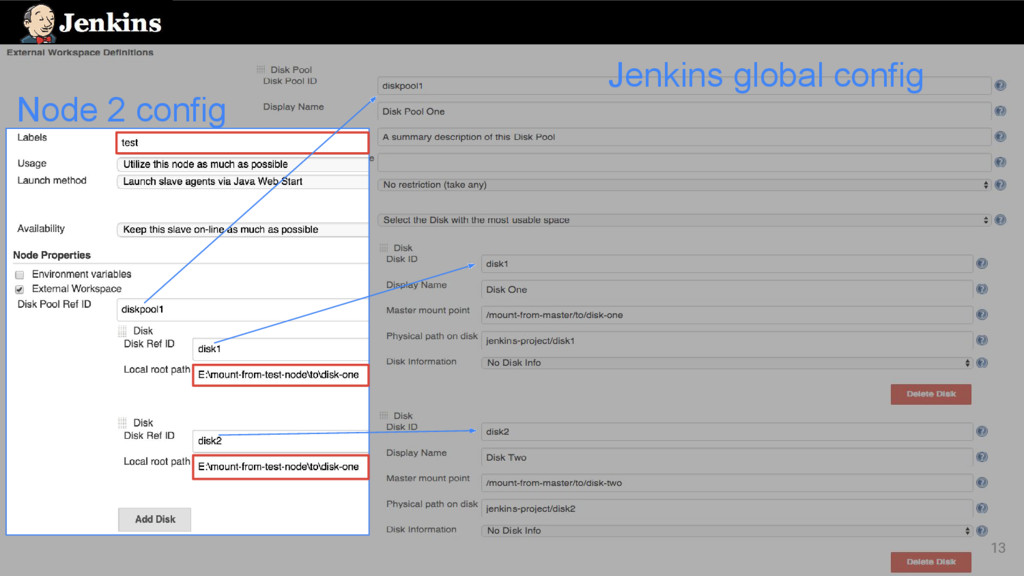Screen dimensions: 1024x576
Task: Open help icon beside Disk Two name
Action: click(x=982, y=457)
